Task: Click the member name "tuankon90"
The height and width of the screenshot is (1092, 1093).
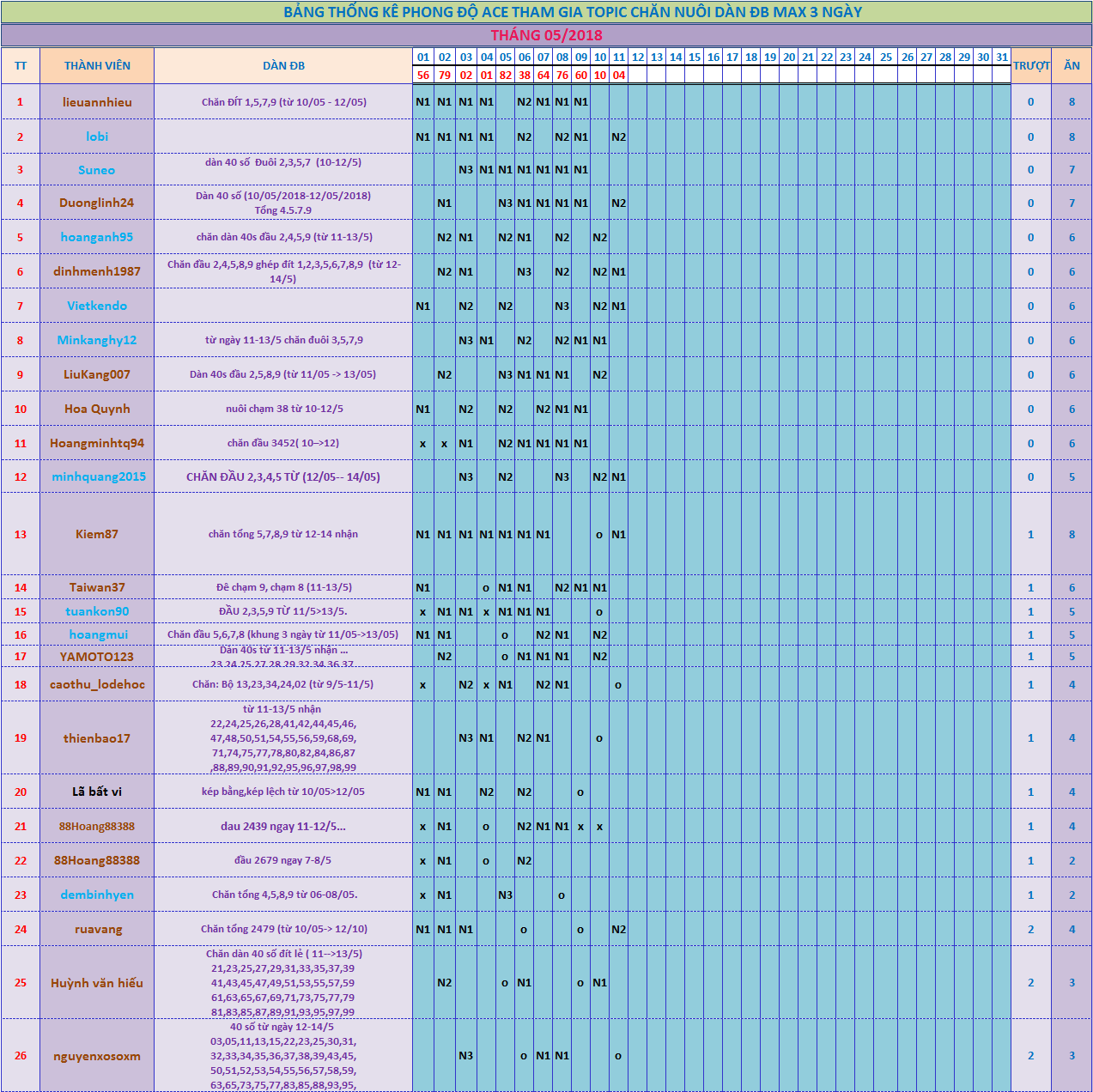Action: coord(97,611)
